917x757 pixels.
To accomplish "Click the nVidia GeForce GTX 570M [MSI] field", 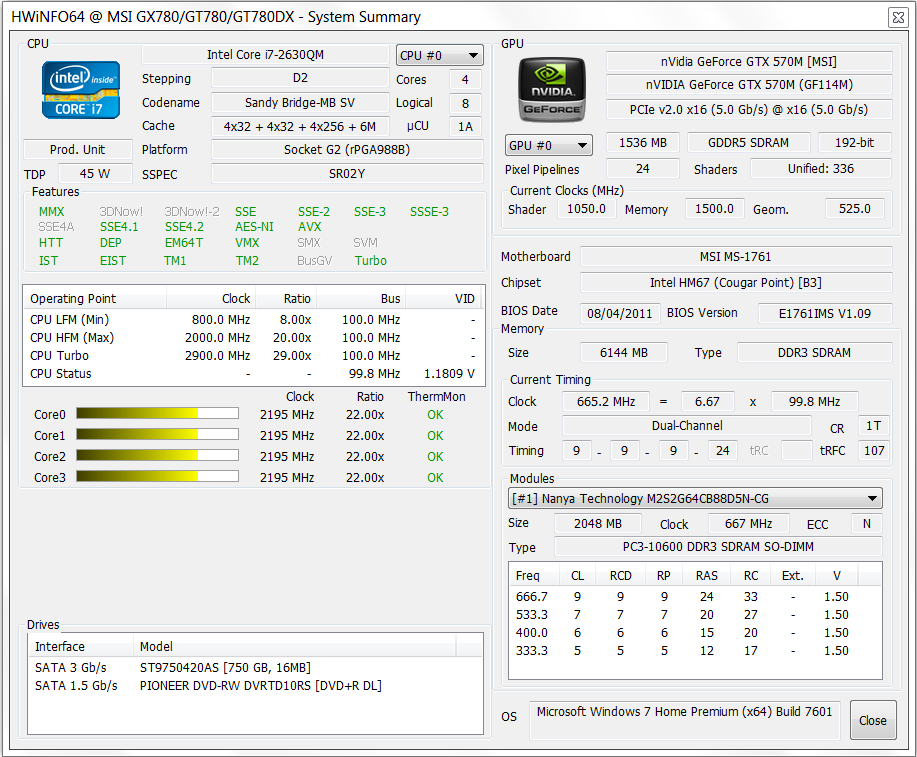I will pyautogui.click(x=749, y=61).
